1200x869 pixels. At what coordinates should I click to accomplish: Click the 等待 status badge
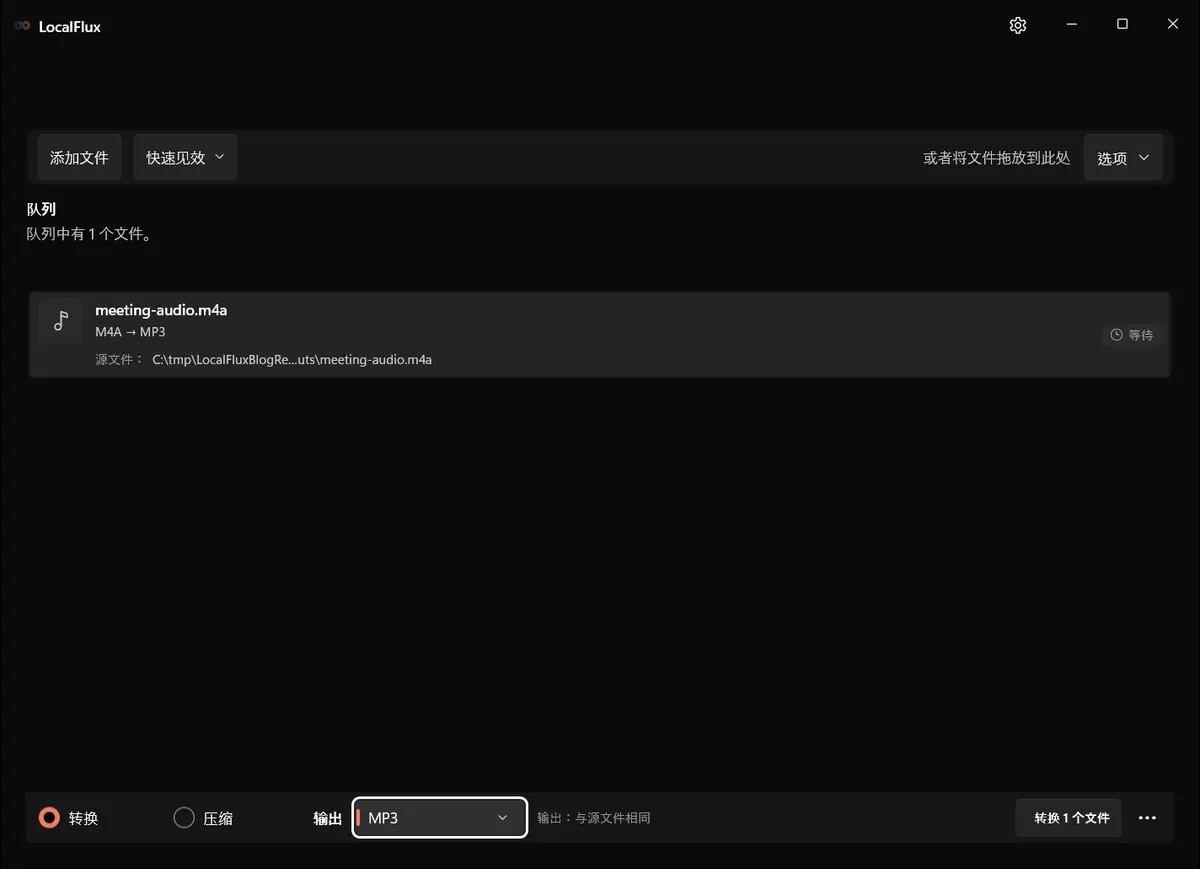click(1131, 335)
